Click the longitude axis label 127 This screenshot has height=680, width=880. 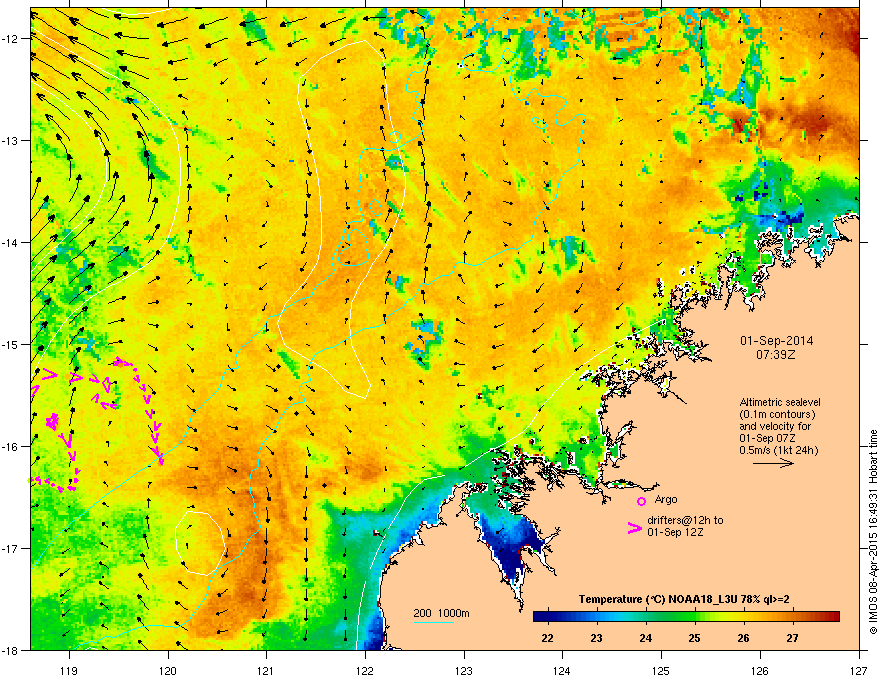pos(859,670)
